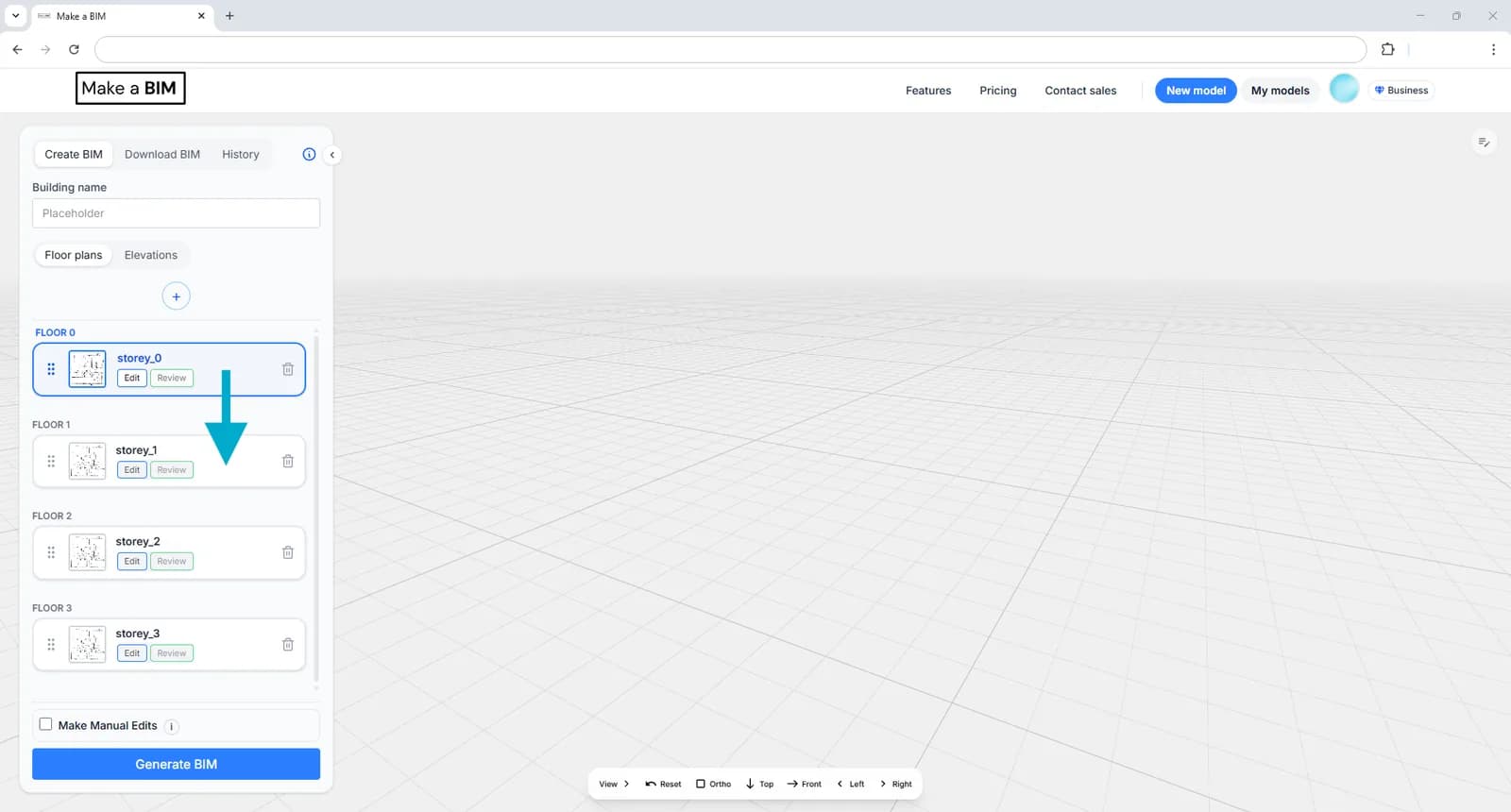Expand the View menu in viewport toolbar

(614, 784)
